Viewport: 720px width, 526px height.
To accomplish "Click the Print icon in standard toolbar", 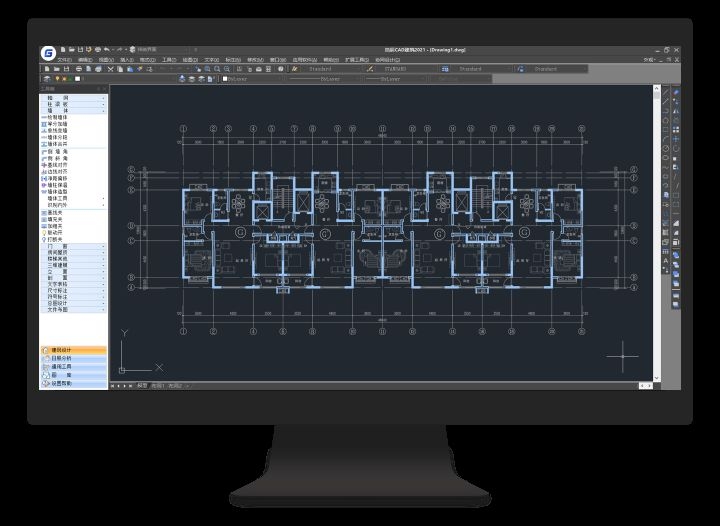I will [82, 69].
